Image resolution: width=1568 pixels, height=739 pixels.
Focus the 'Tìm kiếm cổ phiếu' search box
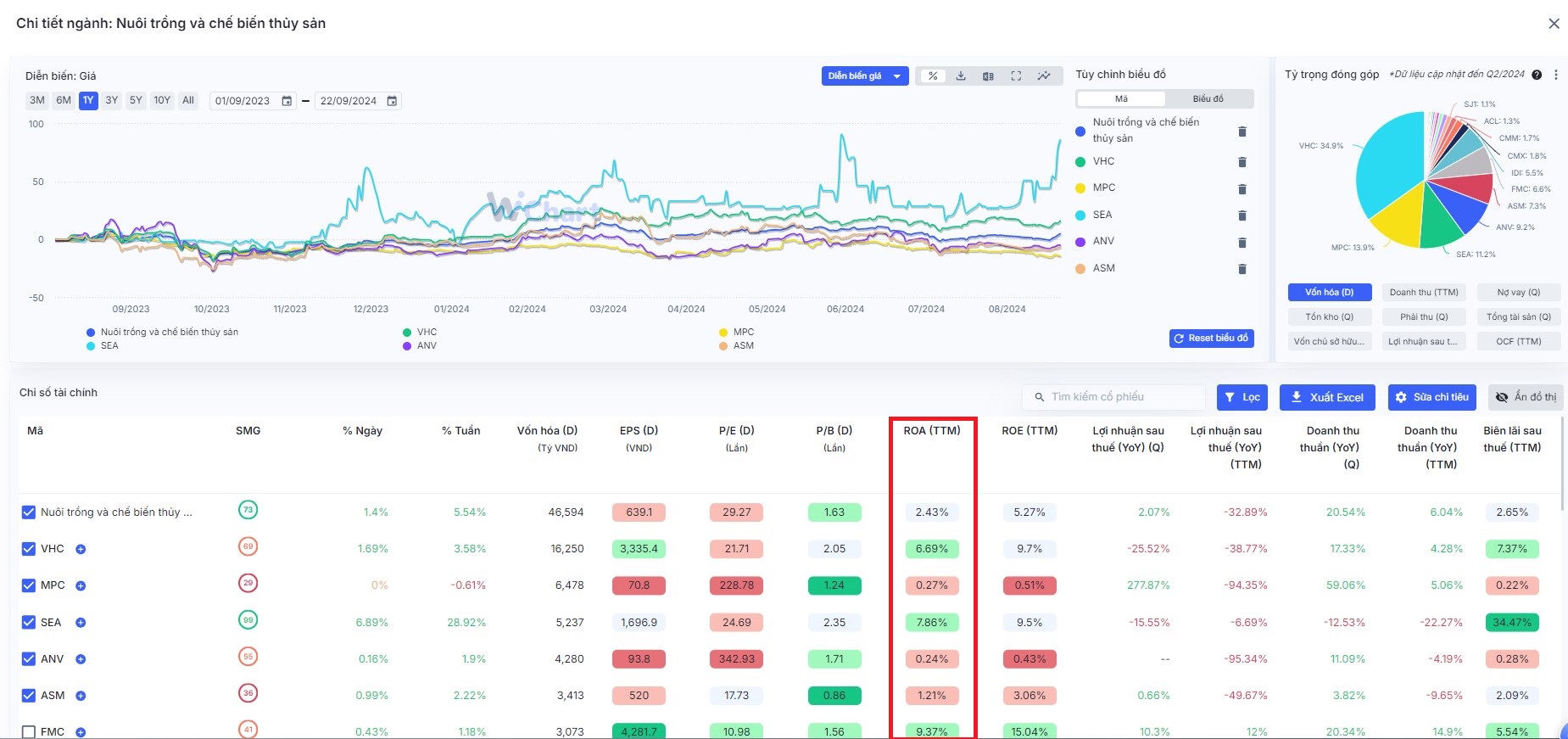[1114, 397]
